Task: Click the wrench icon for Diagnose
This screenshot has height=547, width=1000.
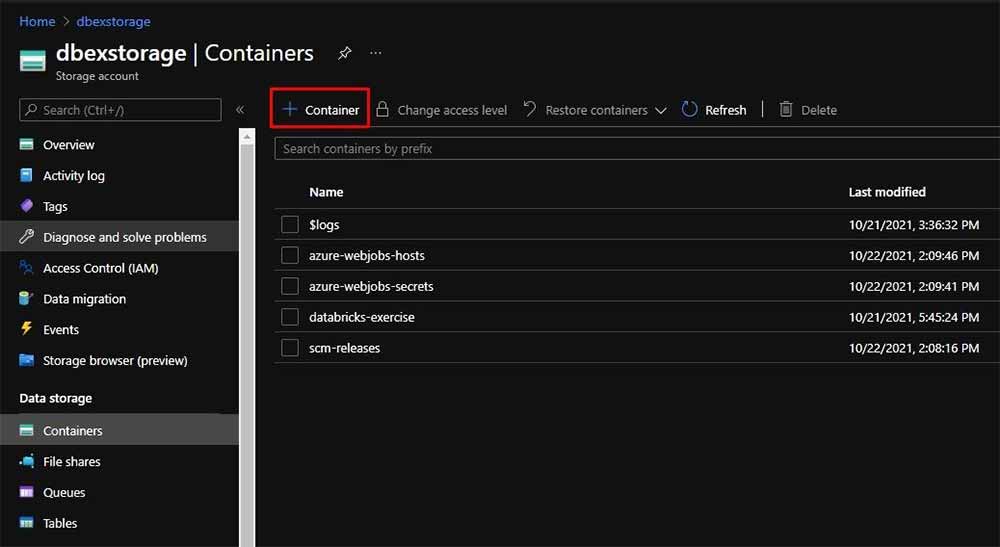Action: (26, 237)
